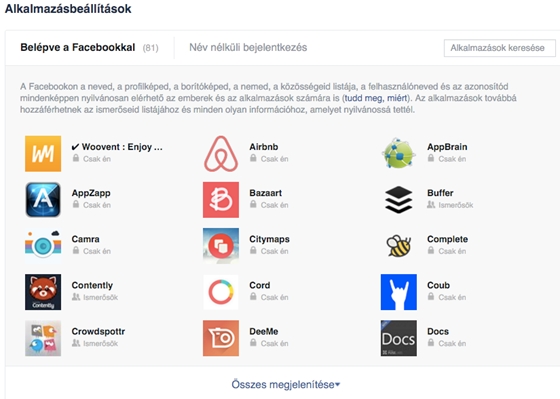This screenshot has width=560, height=399.
Task: Select the Airbnb logo icon
Action: click(x=221, y=154)
